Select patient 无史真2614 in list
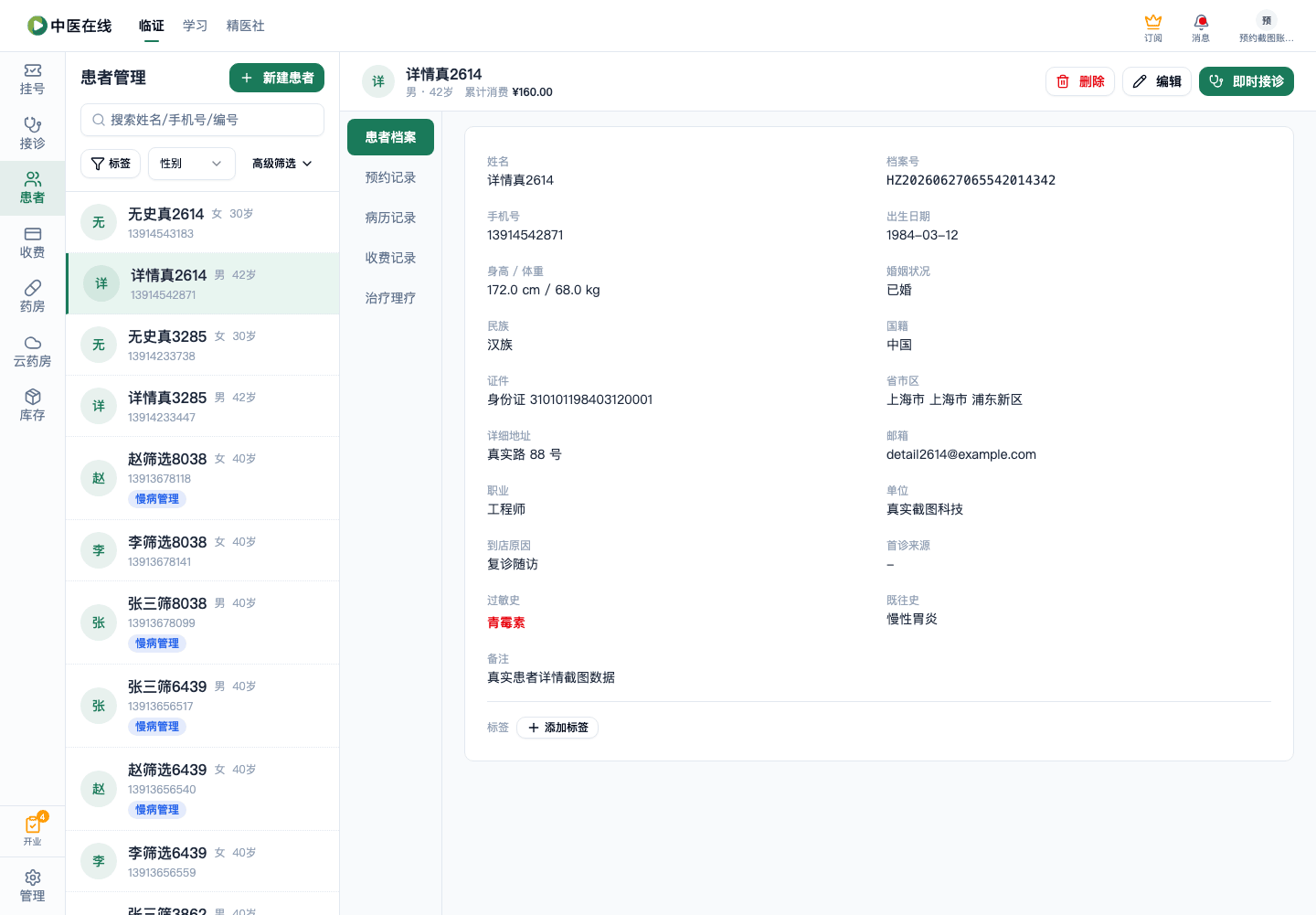The width and height of the screenshot is (1316, 915). click(203, 222)
